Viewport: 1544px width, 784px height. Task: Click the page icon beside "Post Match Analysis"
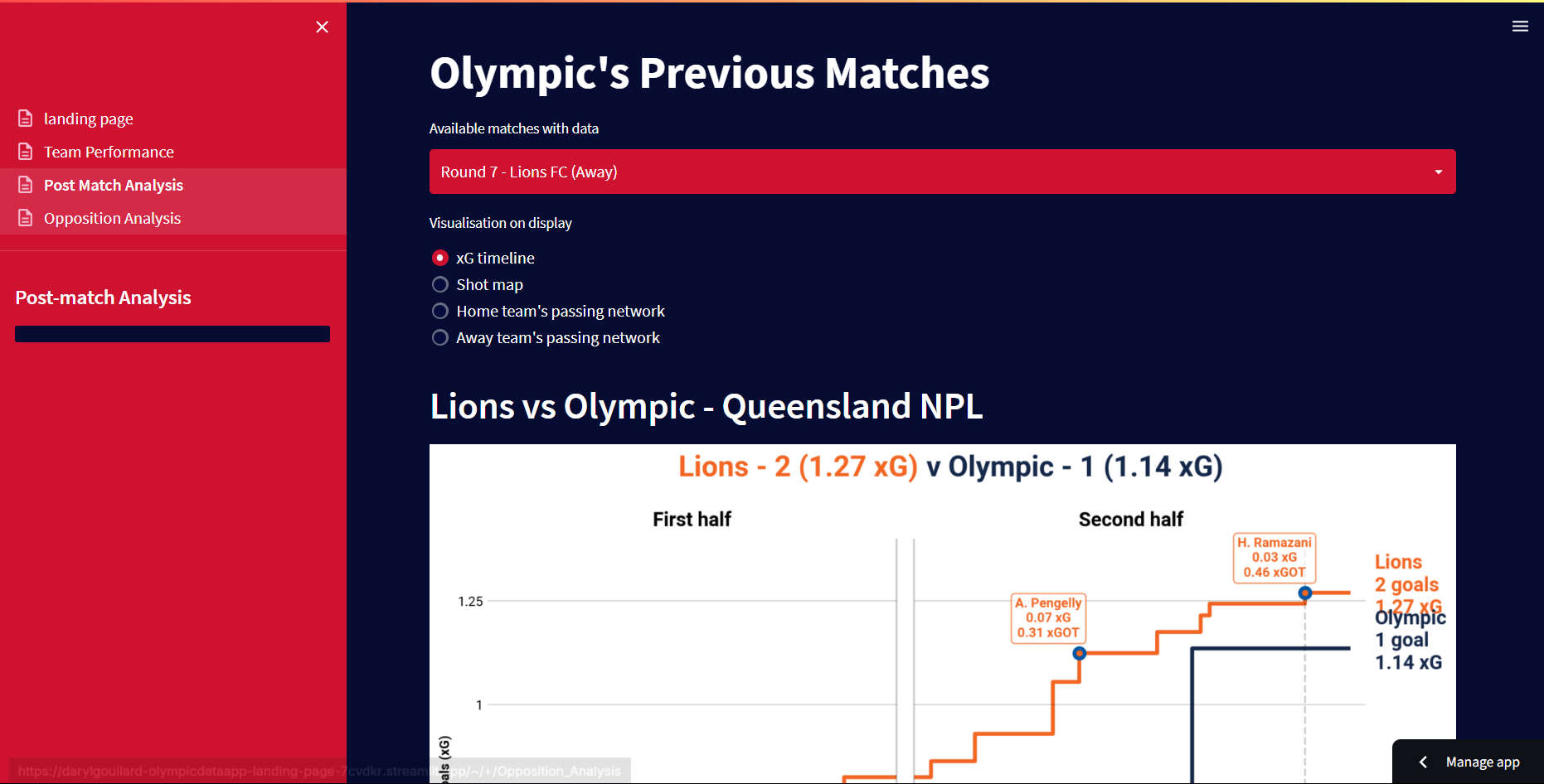(26, 185)
